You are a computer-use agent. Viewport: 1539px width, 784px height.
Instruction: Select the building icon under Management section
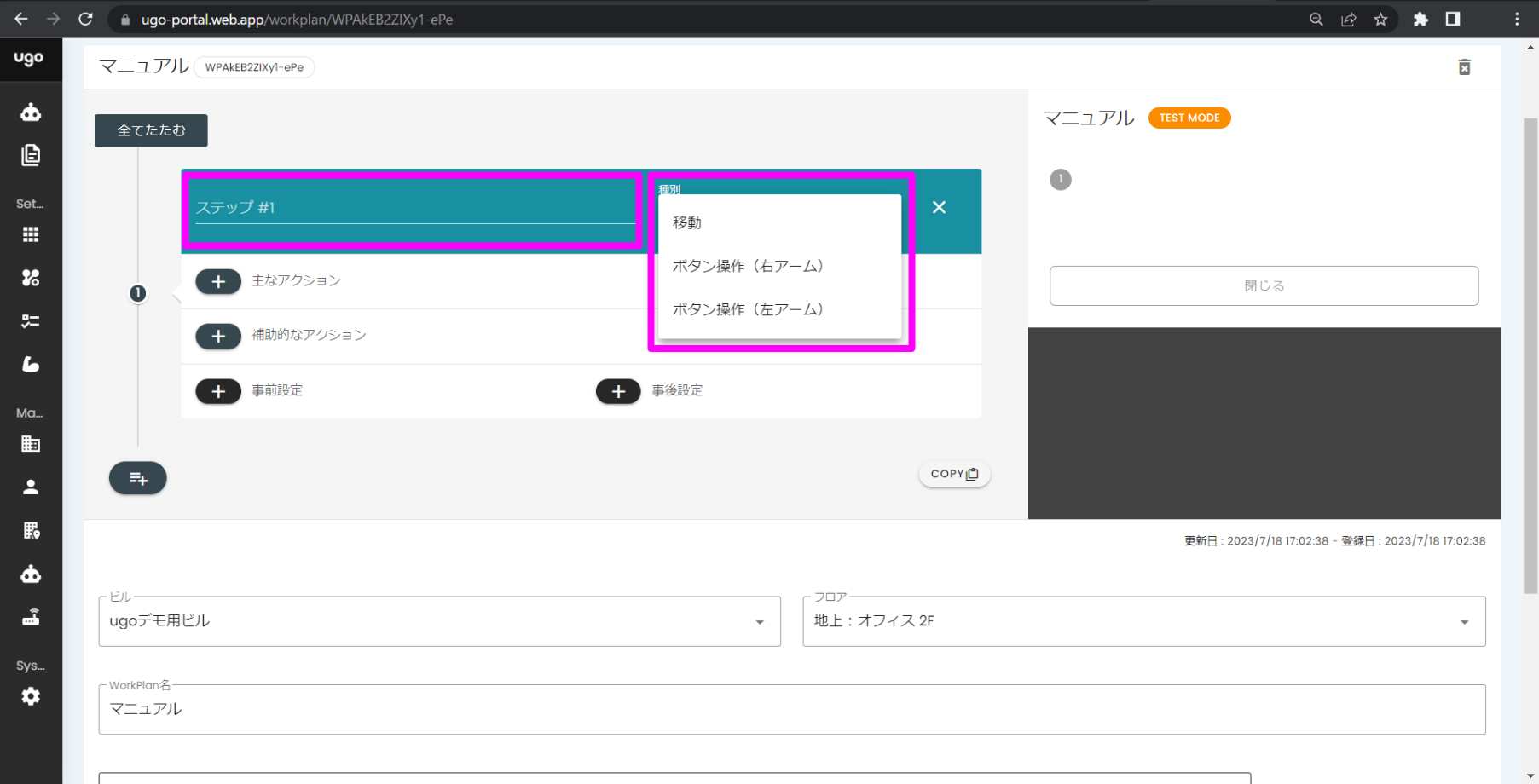[x=31, y=443]
